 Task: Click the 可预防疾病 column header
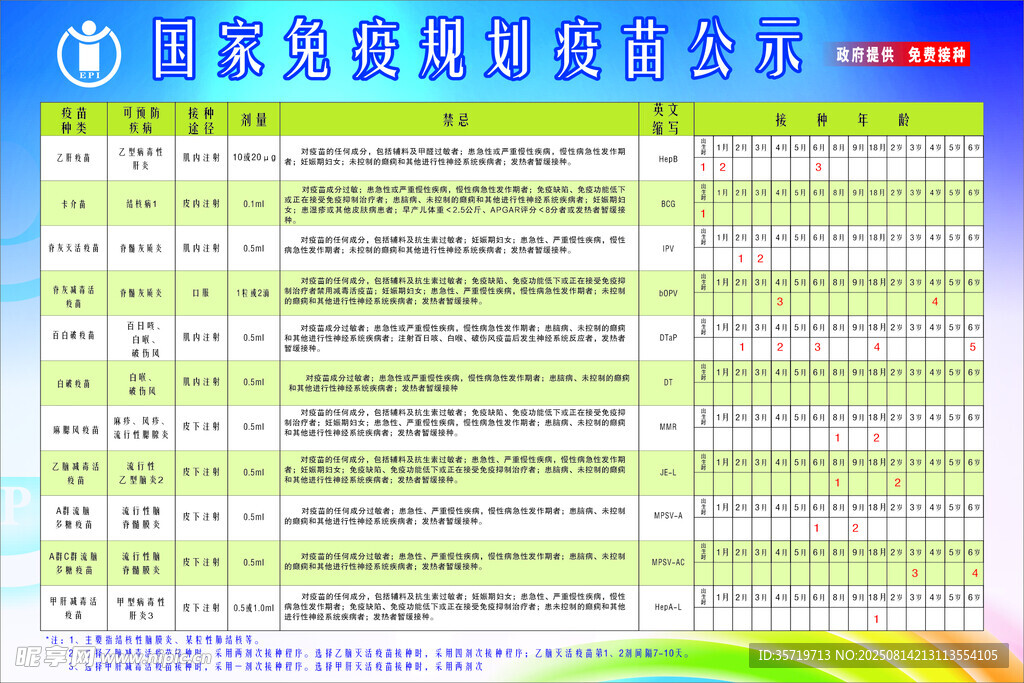point(140,120)
